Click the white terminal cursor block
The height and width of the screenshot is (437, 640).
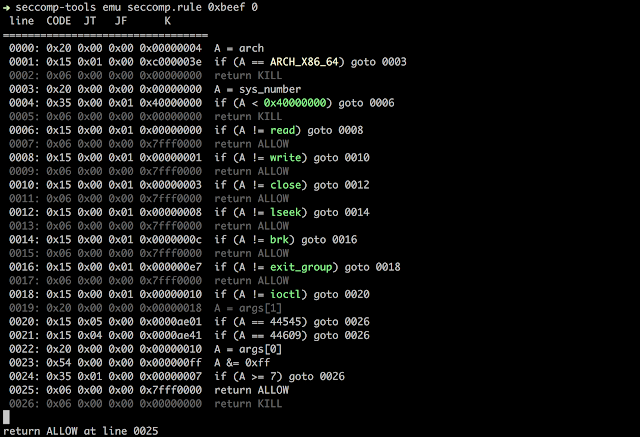(6, 417)
